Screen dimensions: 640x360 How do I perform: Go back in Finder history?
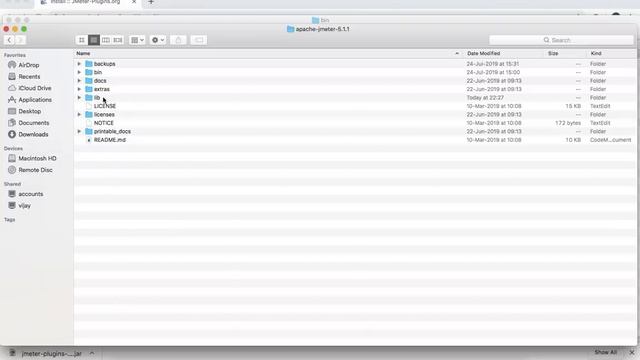pos(9,40)
